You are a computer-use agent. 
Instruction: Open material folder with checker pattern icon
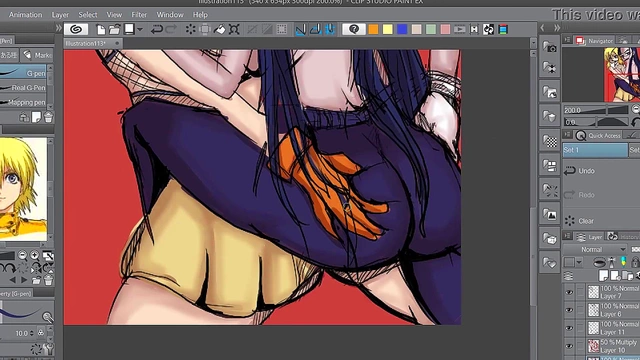coord(549,140)
